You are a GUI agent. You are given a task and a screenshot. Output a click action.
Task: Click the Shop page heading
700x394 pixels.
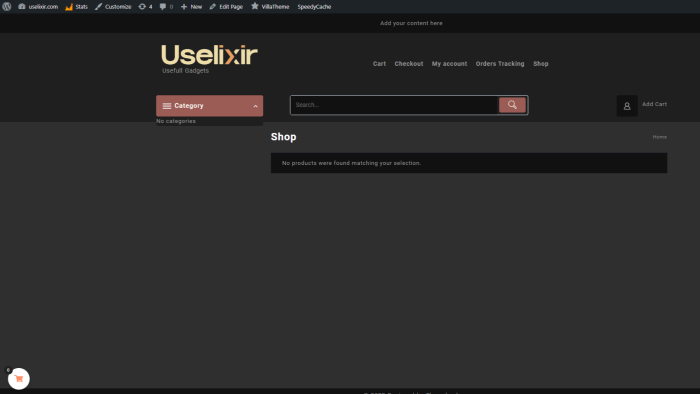pos(283,137)
